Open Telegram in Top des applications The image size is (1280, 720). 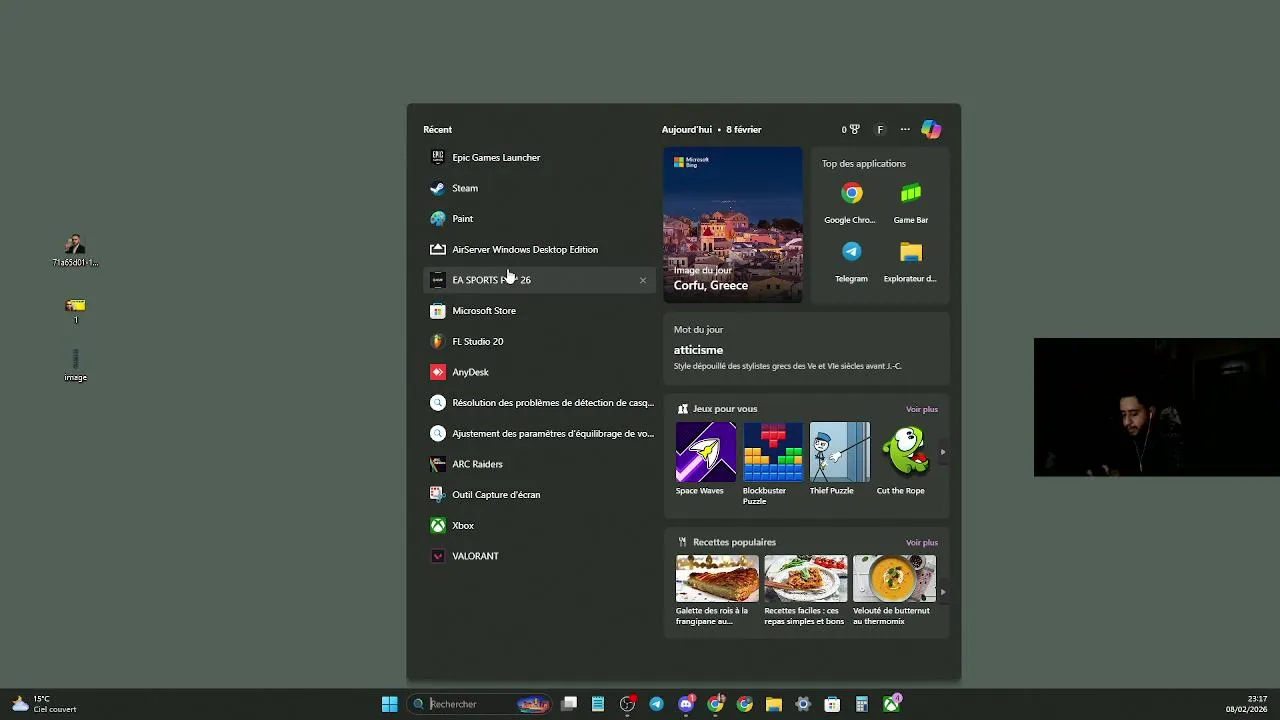coord(851,261)
